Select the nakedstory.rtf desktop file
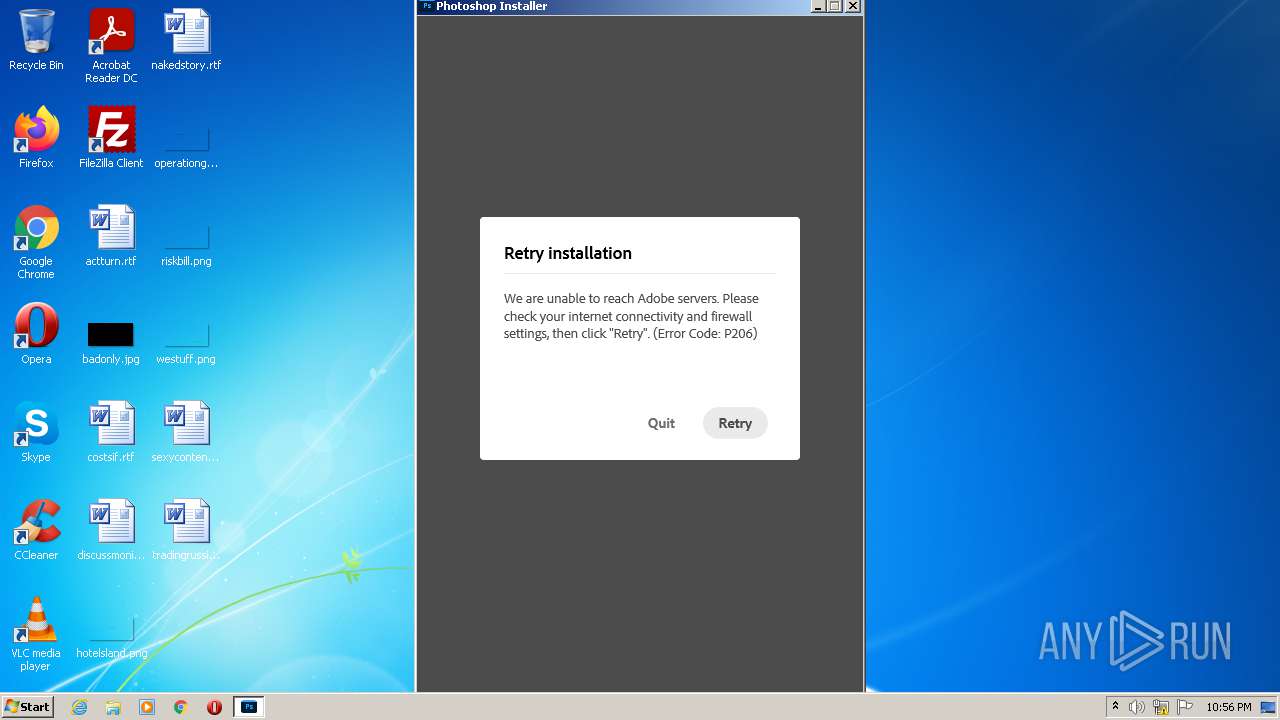Screen dimensions: 1280x720 [186, 40]
